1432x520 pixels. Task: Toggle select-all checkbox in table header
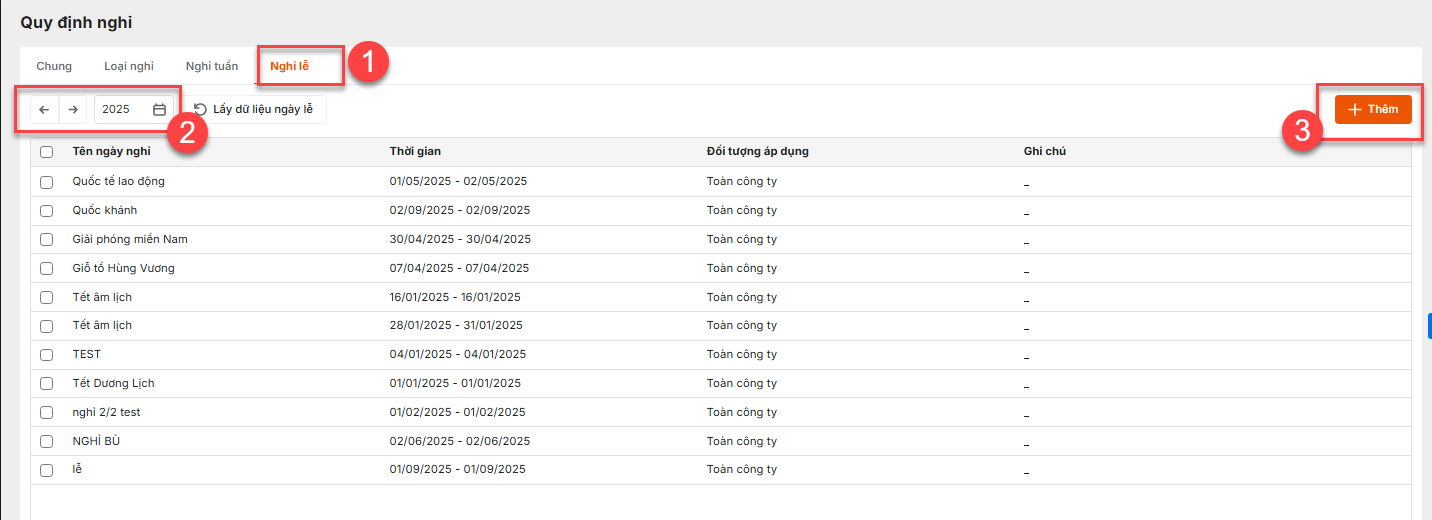[46, 152]
